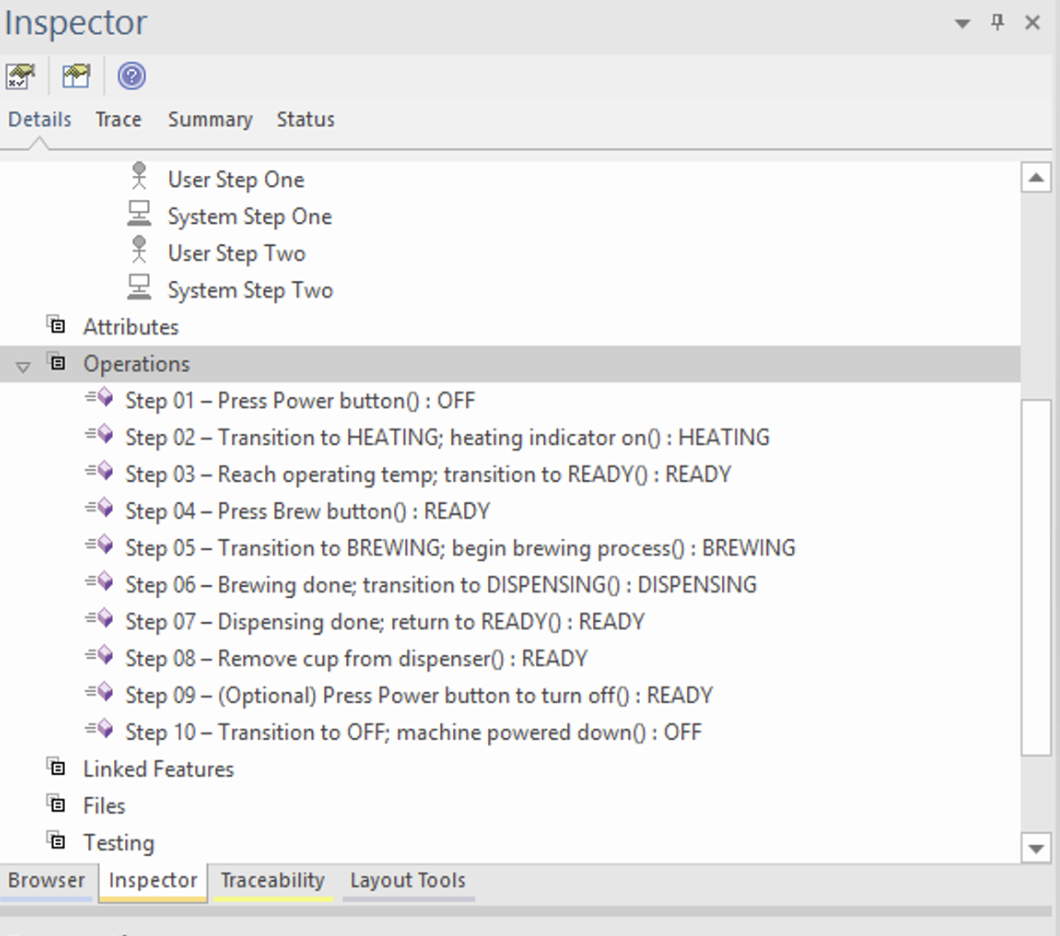Click the second Inspector toolbar diagram icon
Screen dimensions: 1060x936
click(x=76, y=76)
